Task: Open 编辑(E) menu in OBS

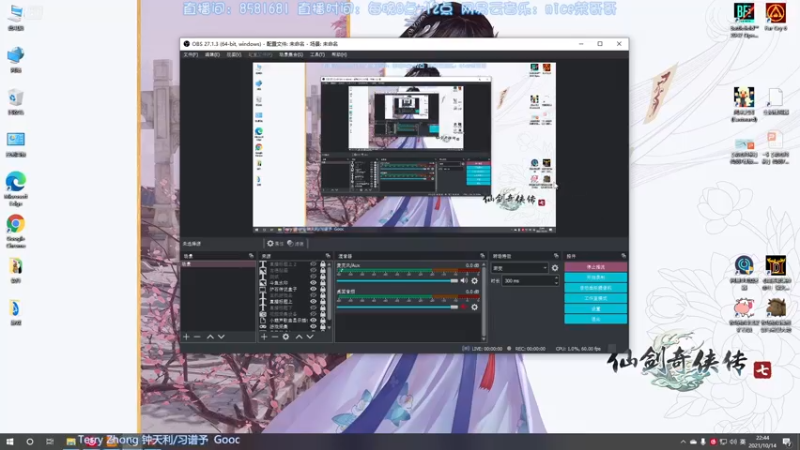Action: click(x=212, y=55)
